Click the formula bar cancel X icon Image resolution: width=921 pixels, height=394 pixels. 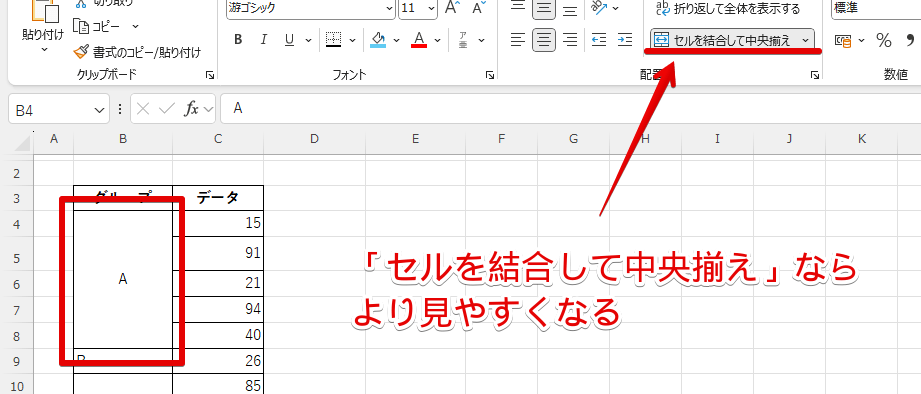(143, 109)
